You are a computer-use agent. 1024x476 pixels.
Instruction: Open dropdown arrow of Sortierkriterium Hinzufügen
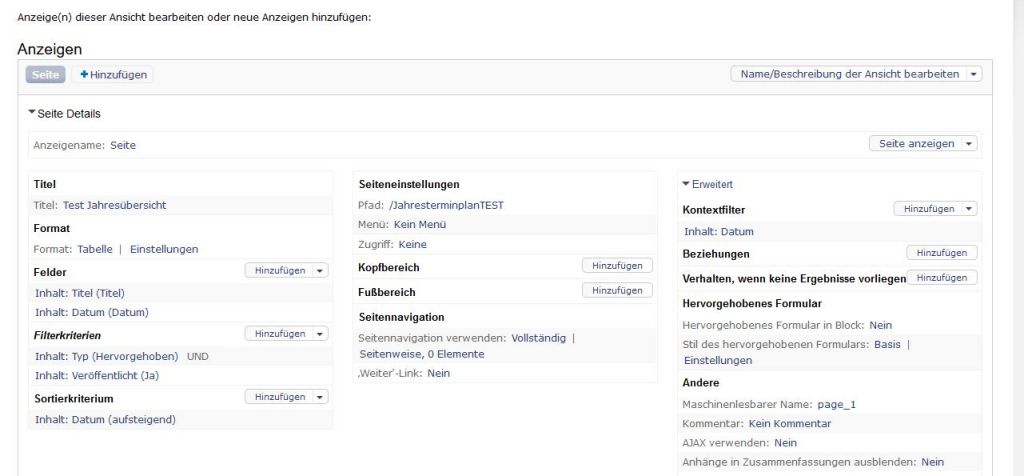click(320, 397)
